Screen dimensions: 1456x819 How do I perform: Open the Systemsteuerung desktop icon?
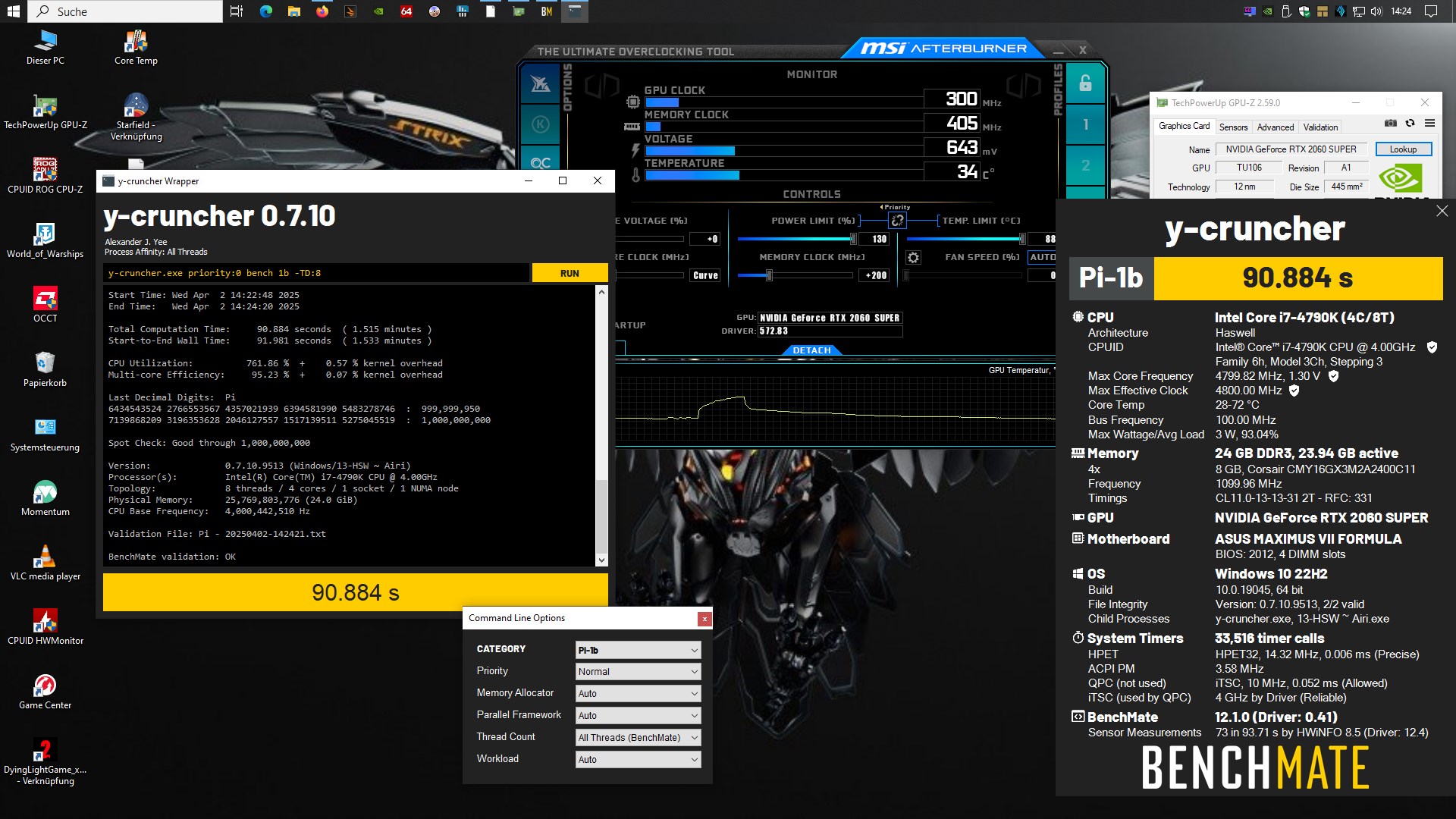coord(45,433)
